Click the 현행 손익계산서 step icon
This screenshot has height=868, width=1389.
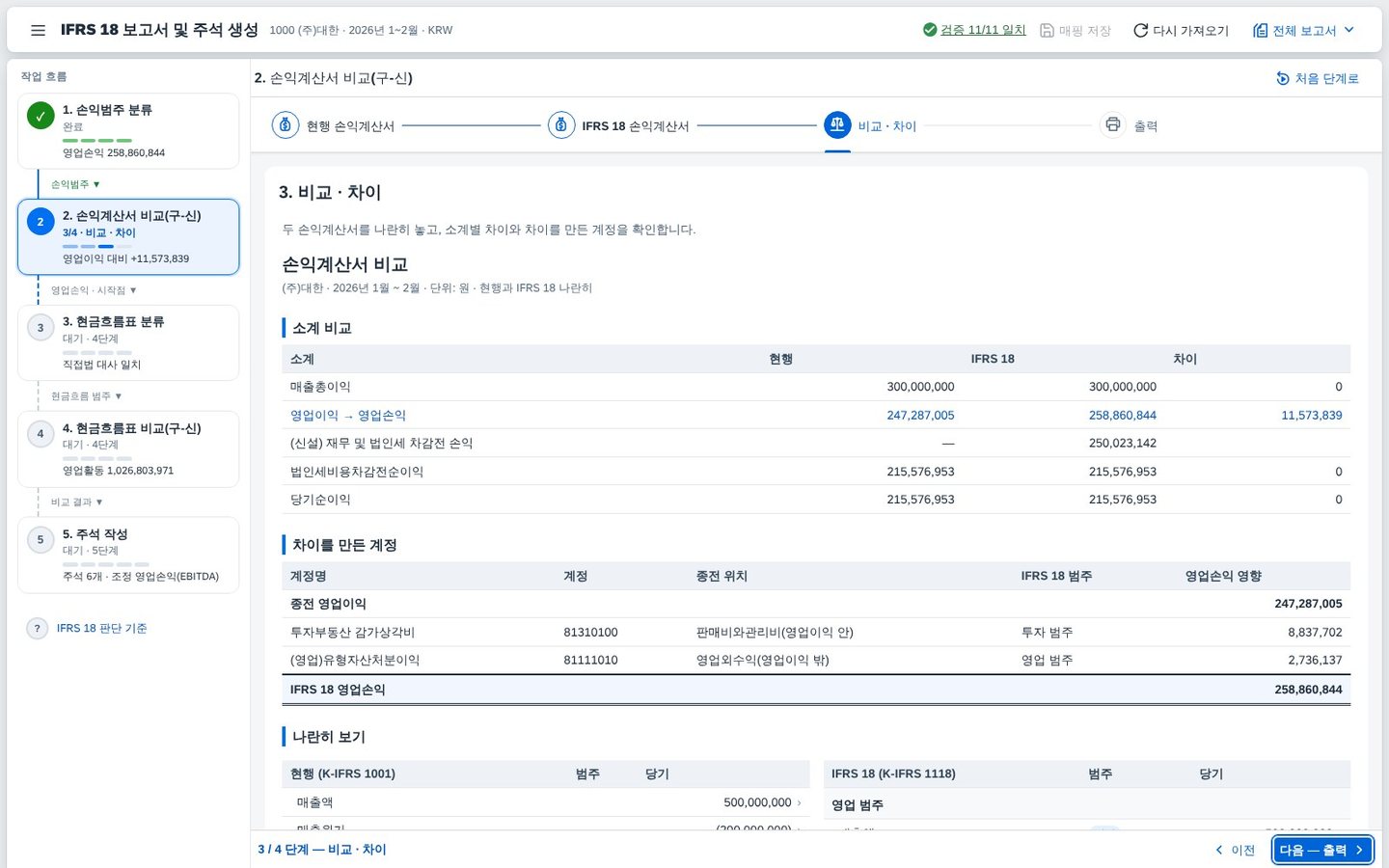pos(286,125)
